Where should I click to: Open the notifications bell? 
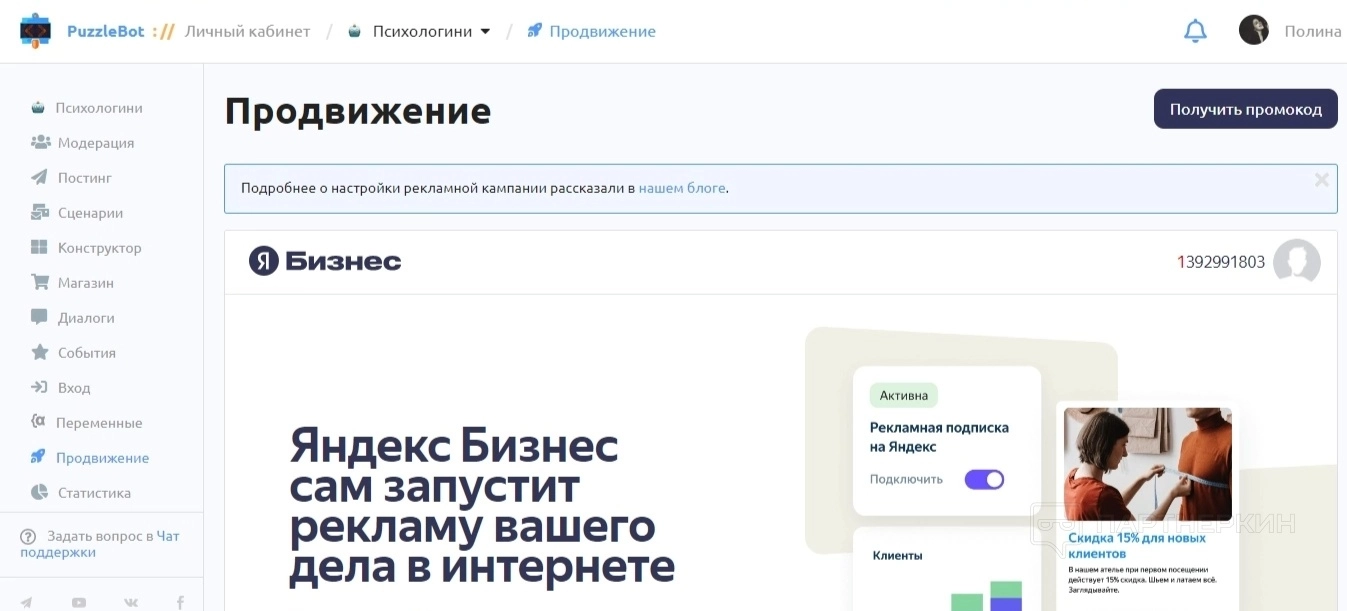[x=1195, y=31]
